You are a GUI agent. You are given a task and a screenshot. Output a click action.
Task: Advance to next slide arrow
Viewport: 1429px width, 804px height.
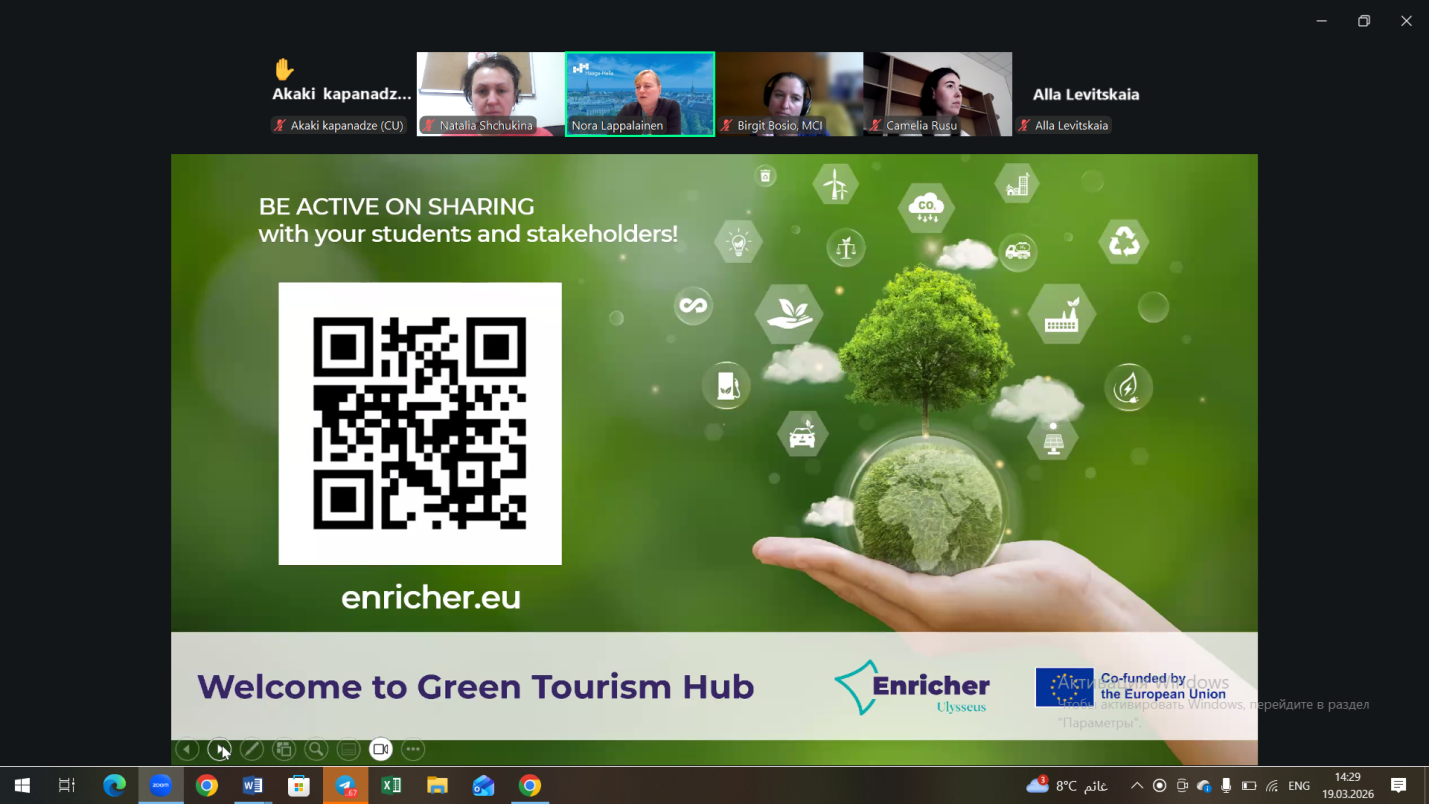point(219,749)
